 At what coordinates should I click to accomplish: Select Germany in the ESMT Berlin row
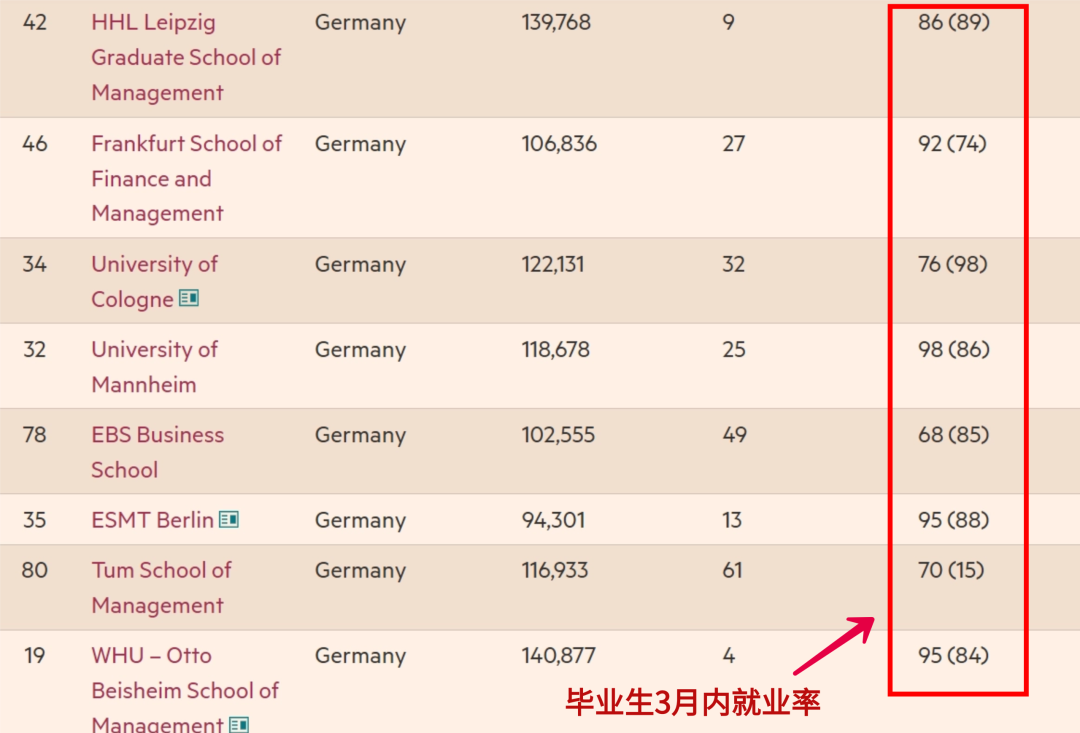coord(360,521)
